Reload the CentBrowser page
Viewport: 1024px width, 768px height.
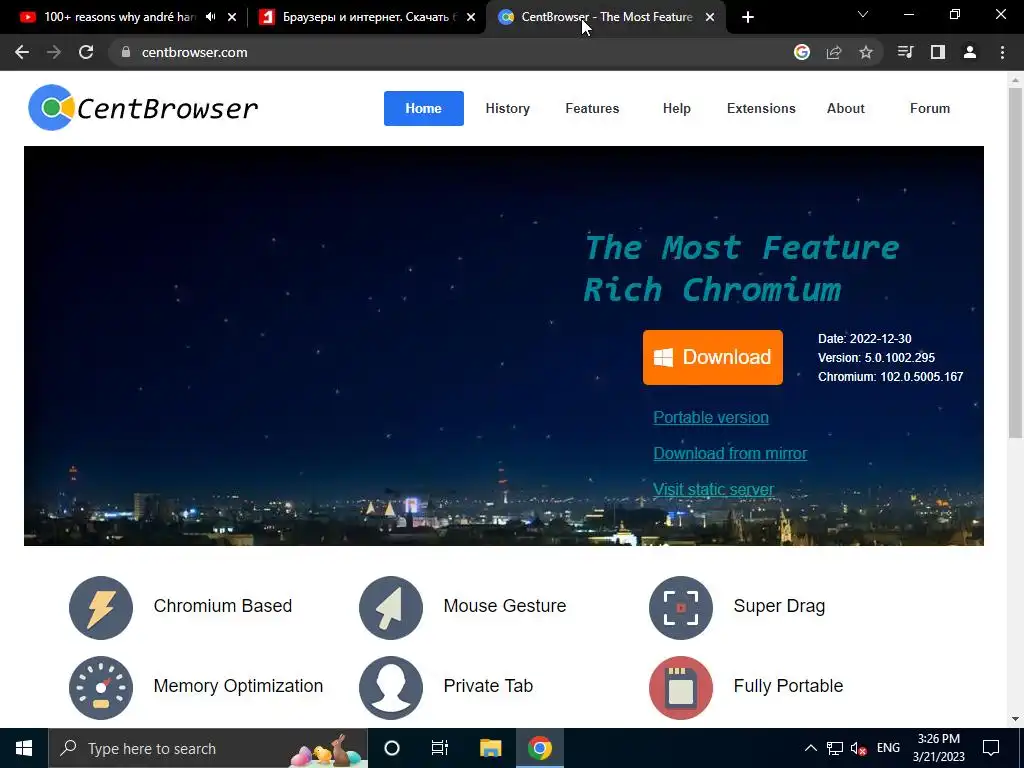(86, 52)
